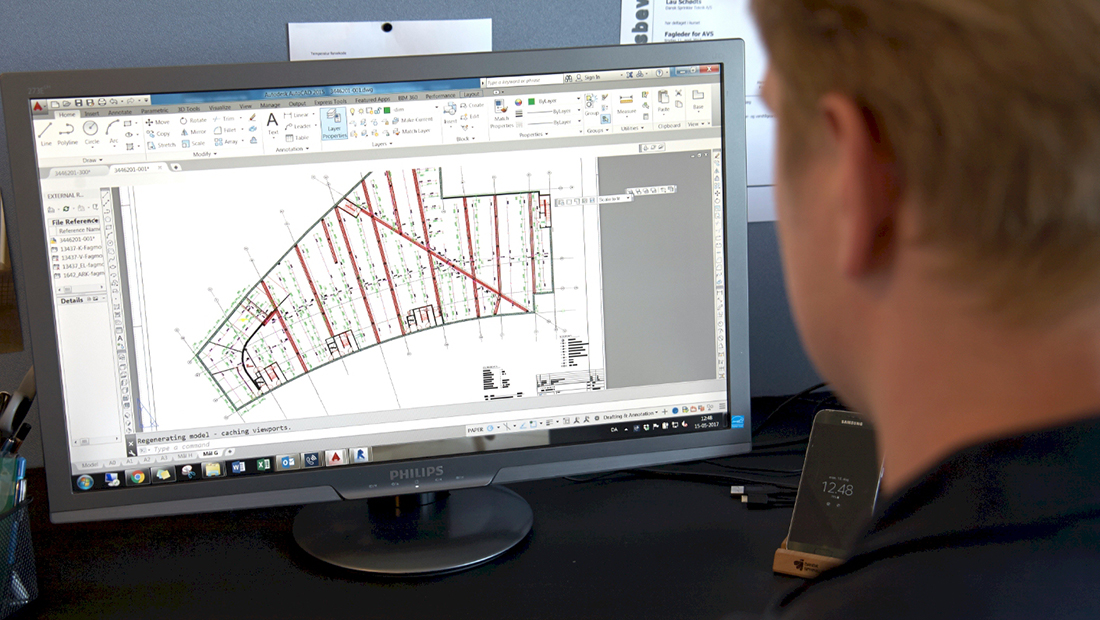Expand the Properties panel
Screen dimensions: 1100x620
pos(533,135)
